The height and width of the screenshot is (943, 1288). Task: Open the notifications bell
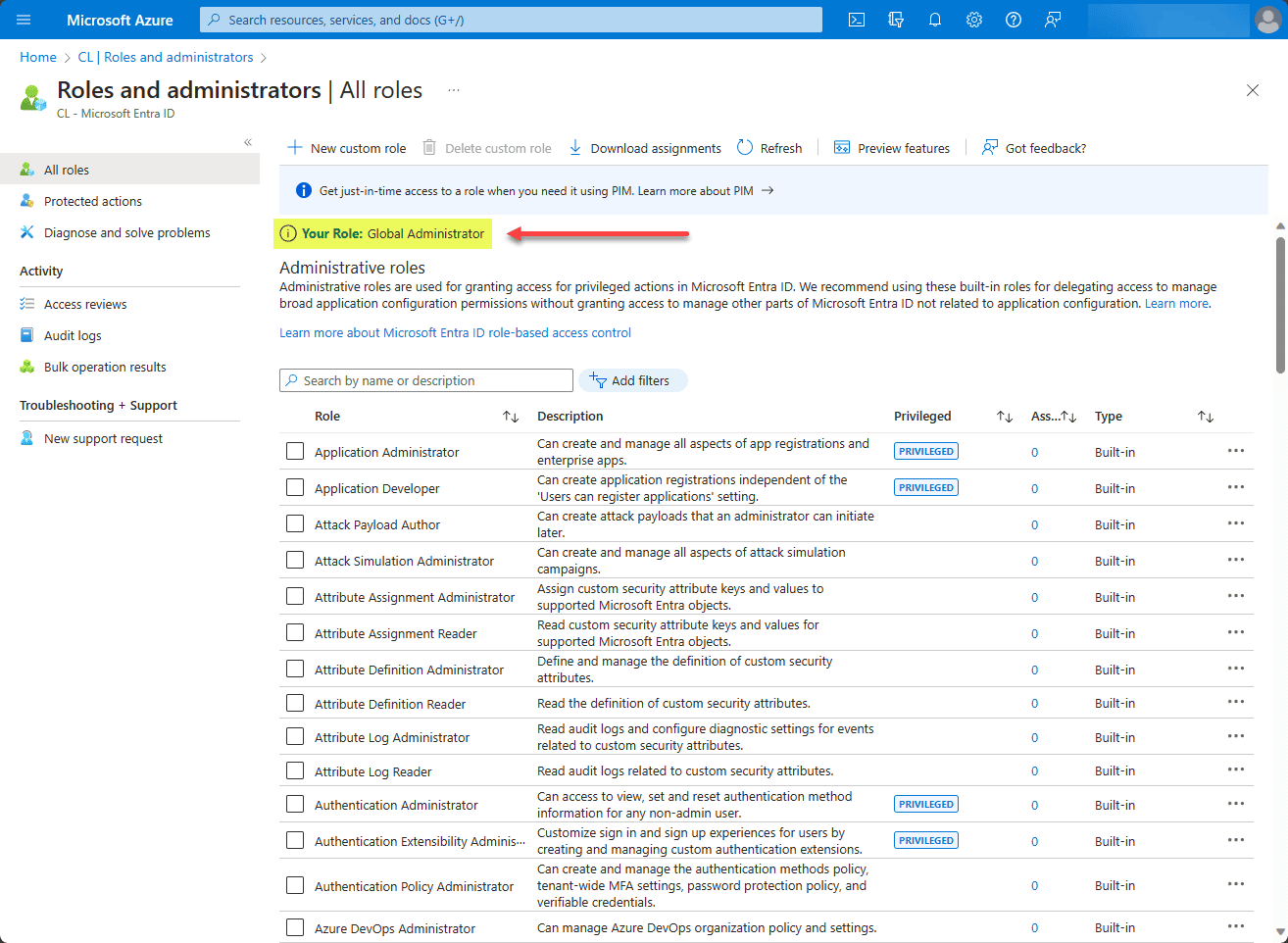pyautogui.click(x=935, y=20)
